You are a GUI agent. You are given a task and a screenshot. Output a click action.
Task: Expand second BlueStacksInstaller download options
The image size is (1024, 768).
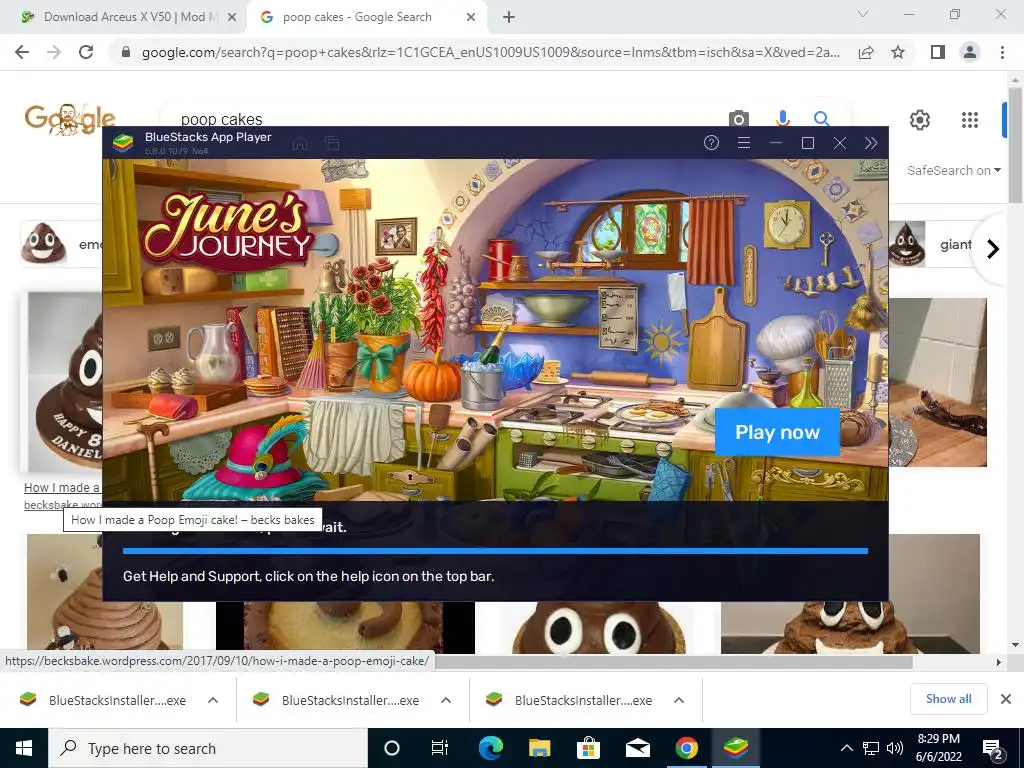pyautogui.click(x=446, y=700)
